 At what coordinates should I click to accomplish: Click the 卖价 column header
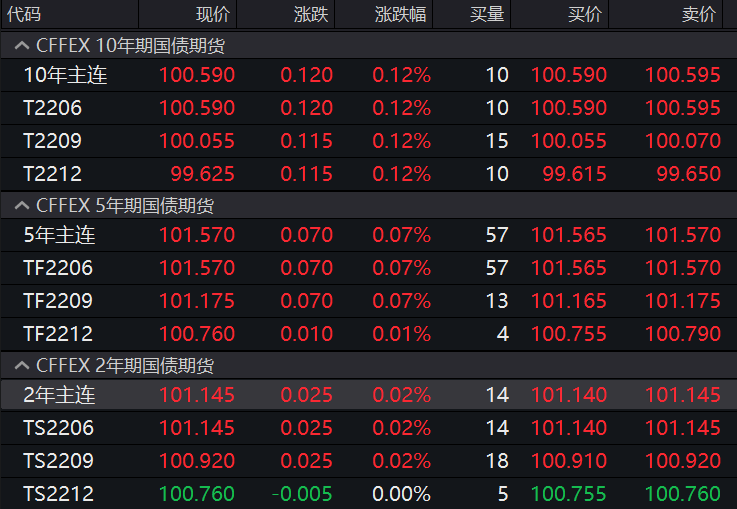pos(699,15)
